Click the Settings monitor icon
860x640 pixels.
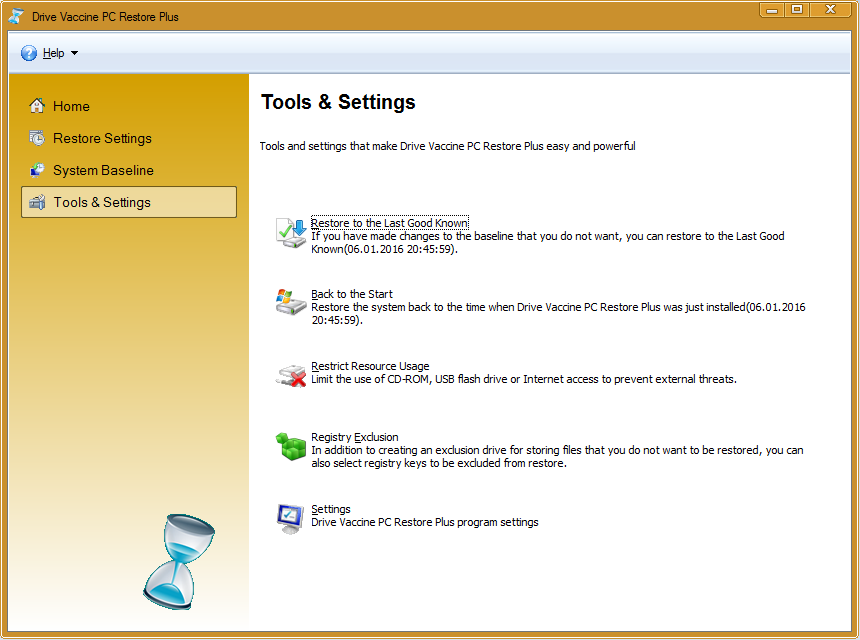(x=290, y=518)
